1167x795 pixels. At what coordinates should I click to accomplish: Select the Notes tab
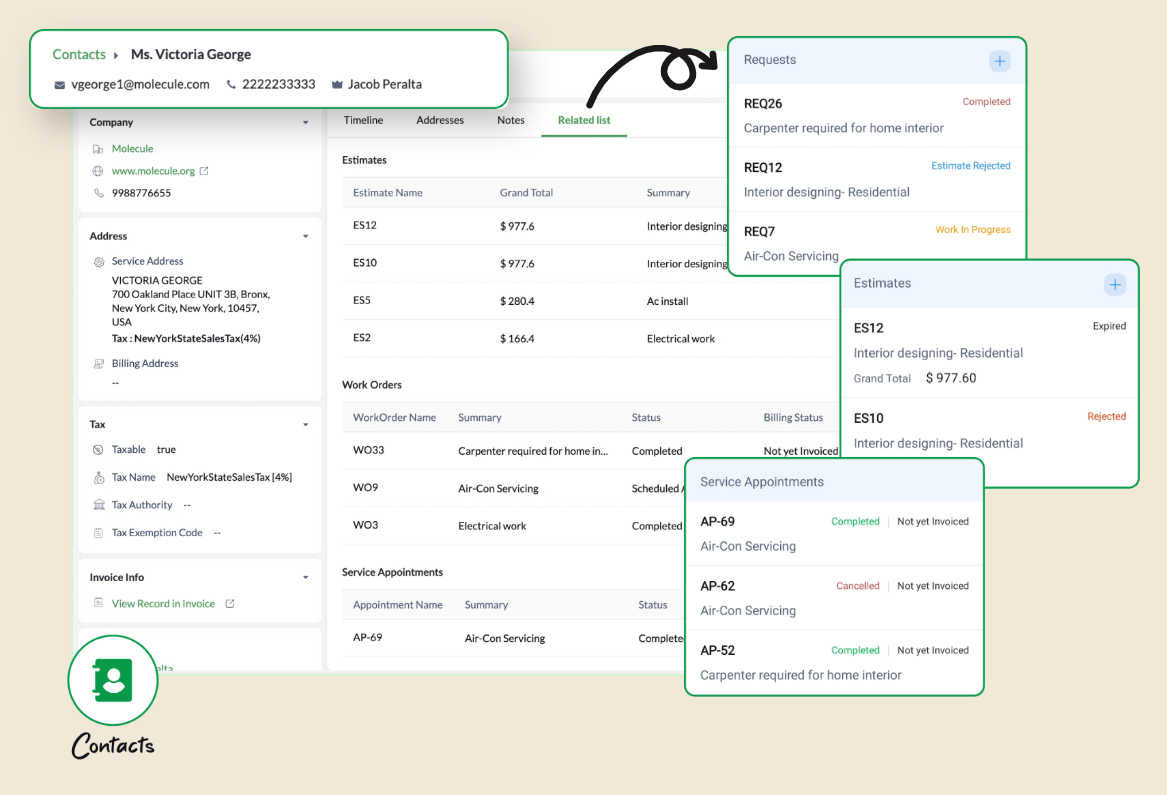(510, 120)
